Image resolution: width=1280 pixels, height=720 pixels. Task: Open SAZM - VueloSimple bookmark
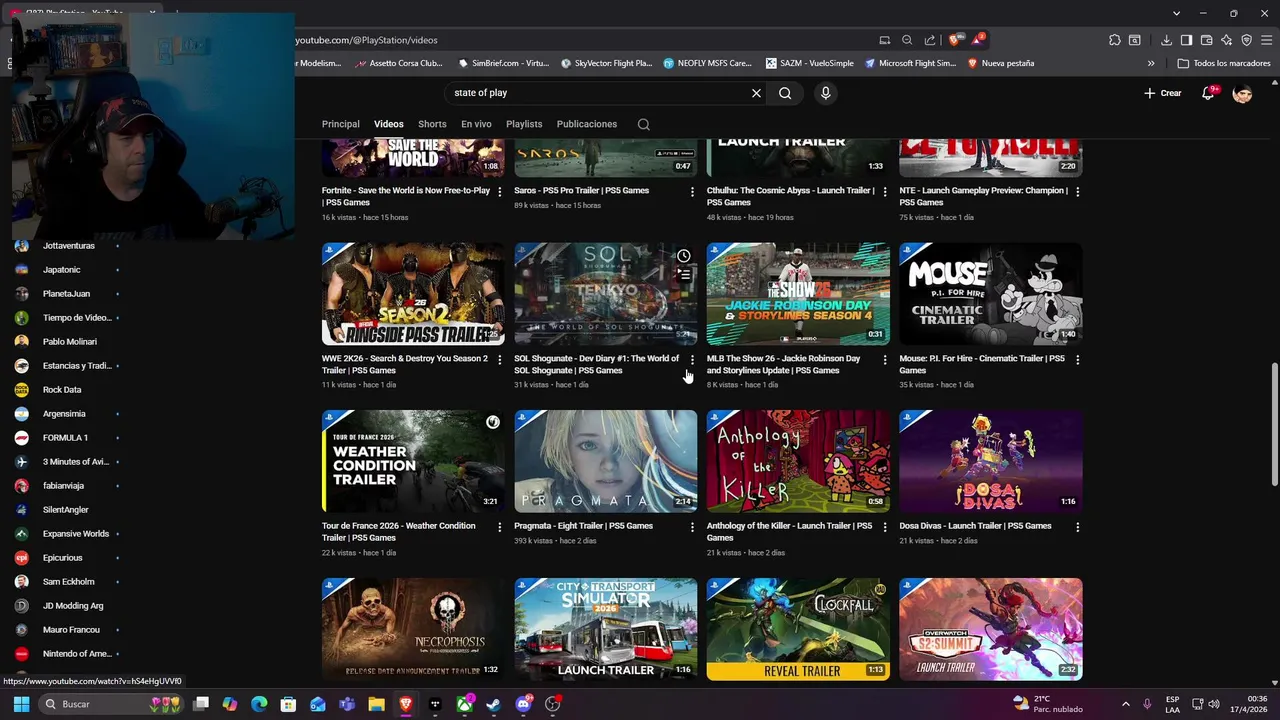tap(810, 63)
